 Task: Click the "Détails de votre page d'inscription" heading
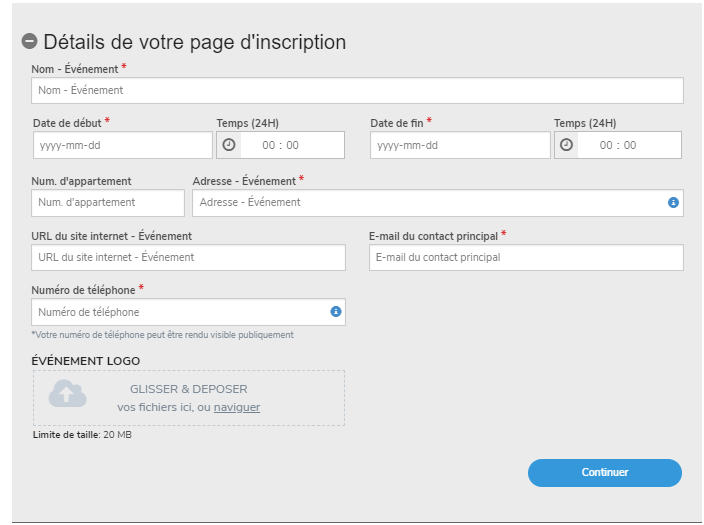tap(195, 42)
